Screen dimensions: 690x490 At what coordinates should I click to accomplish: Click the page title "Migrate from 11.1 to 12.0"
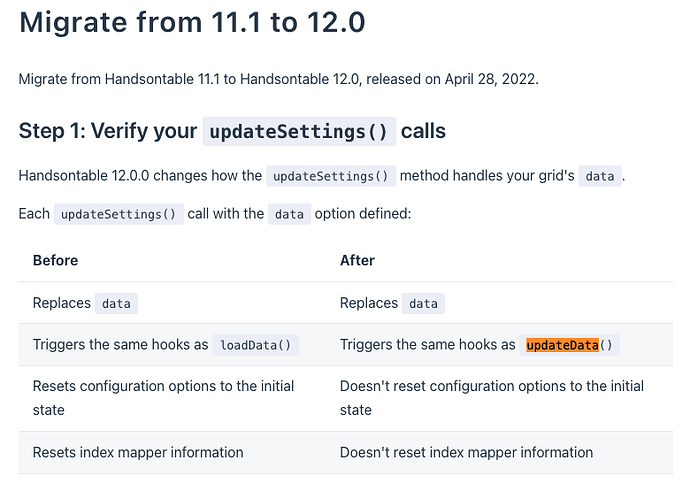coord(192,22)
